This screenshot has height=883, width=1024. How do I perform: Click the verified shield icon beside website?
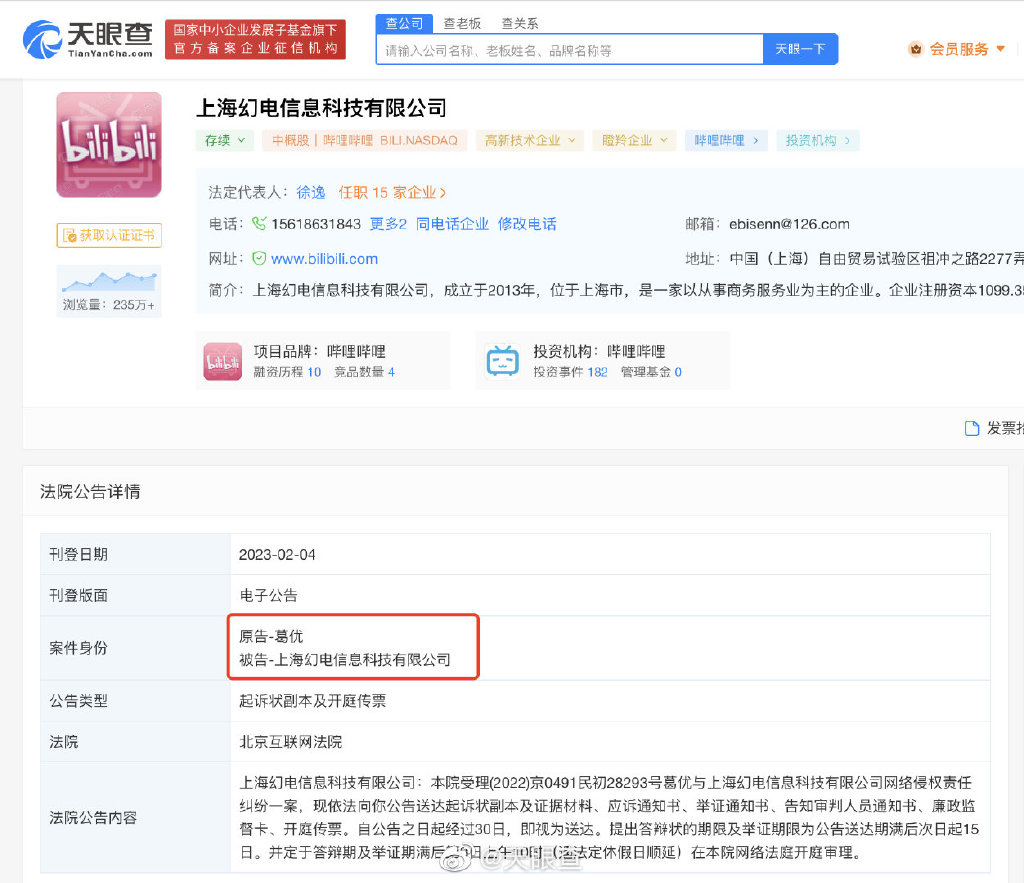259,259
